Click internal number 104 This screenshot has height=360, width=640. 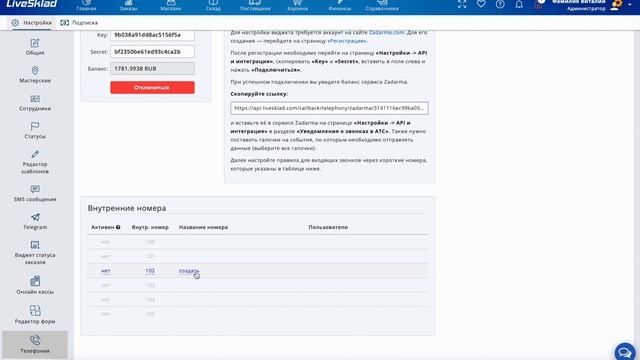pos(150,300)
